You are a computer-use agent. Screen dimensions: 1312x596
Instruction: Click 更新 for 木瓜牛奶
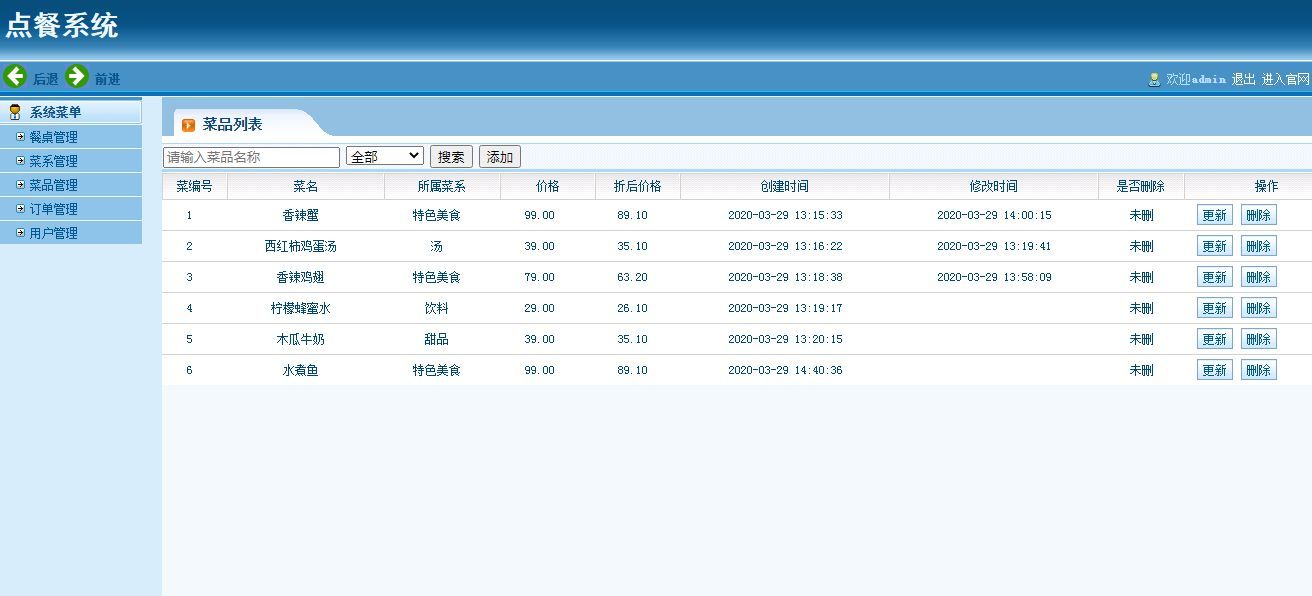pyautogui.click(x=1215, y=339)
